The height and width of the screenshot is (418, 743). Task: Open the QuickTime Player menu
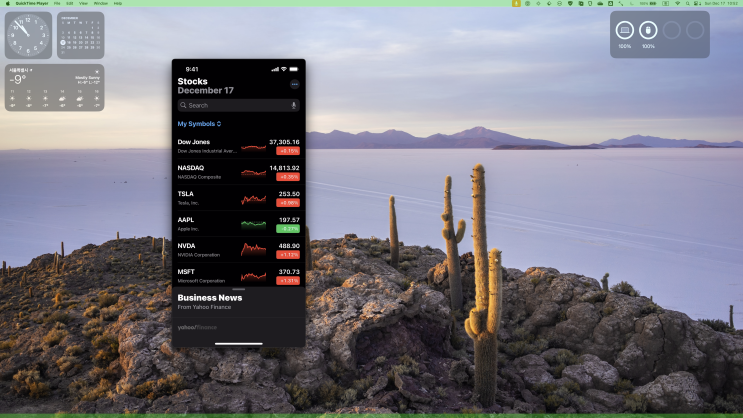(x=32, y=3)
